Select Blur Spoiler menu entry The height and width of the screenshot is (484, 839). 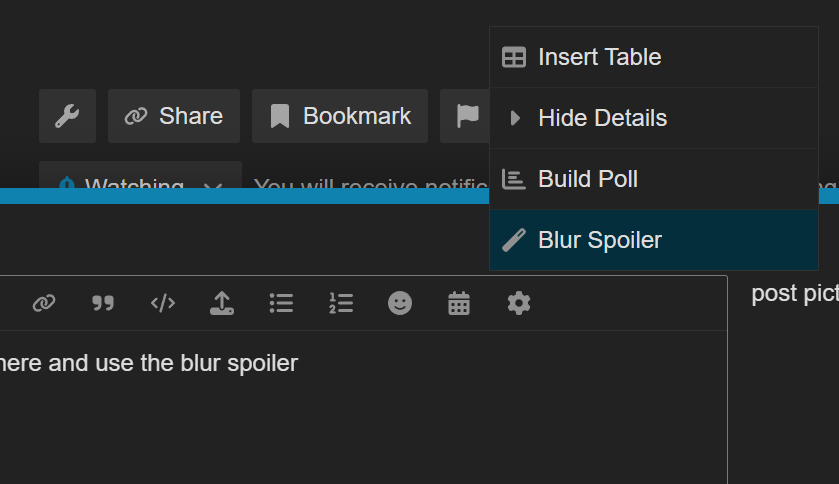click(x=654, y=240)
